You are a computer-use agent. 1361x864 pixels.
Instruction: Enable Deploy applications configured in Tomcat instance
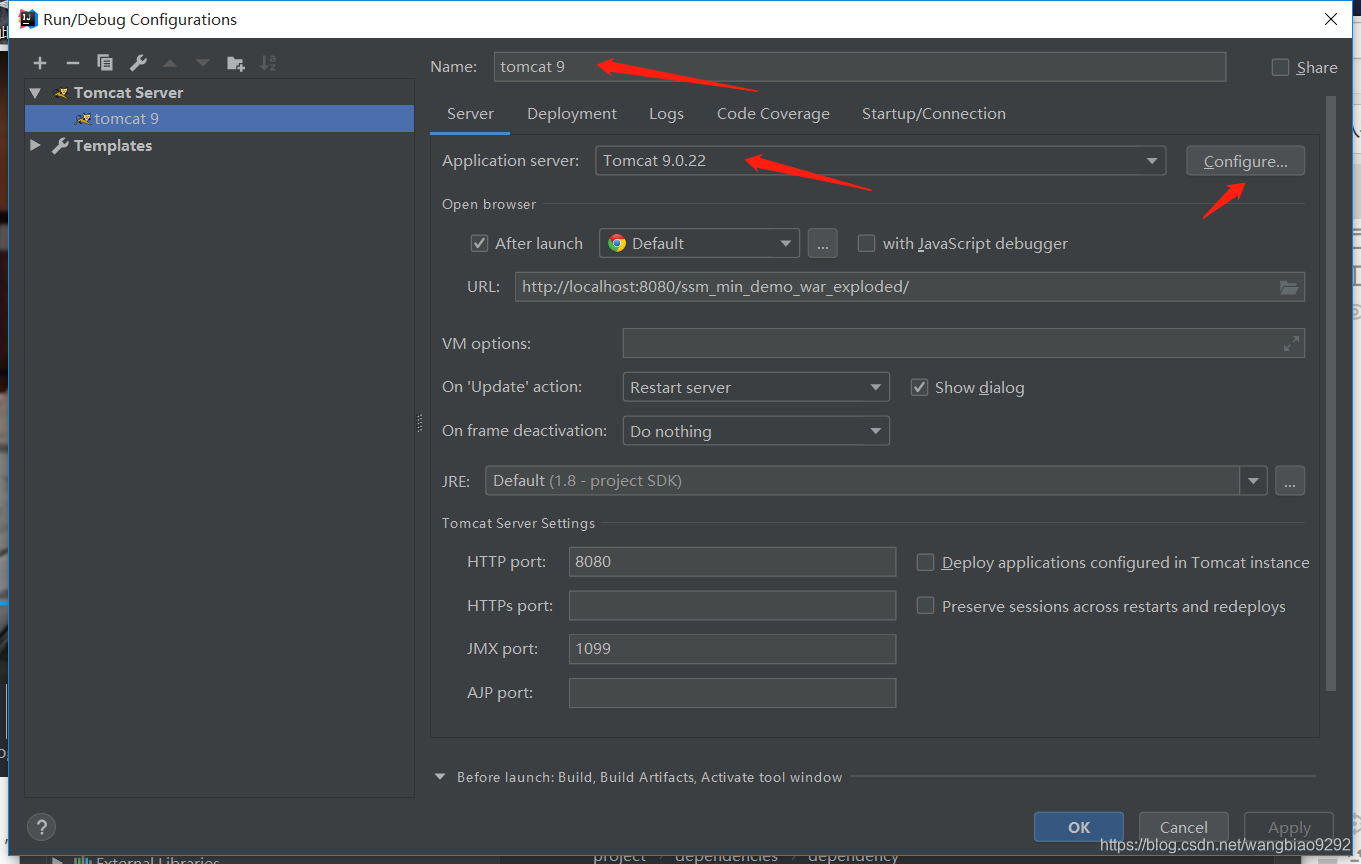[x=925, y=562]
